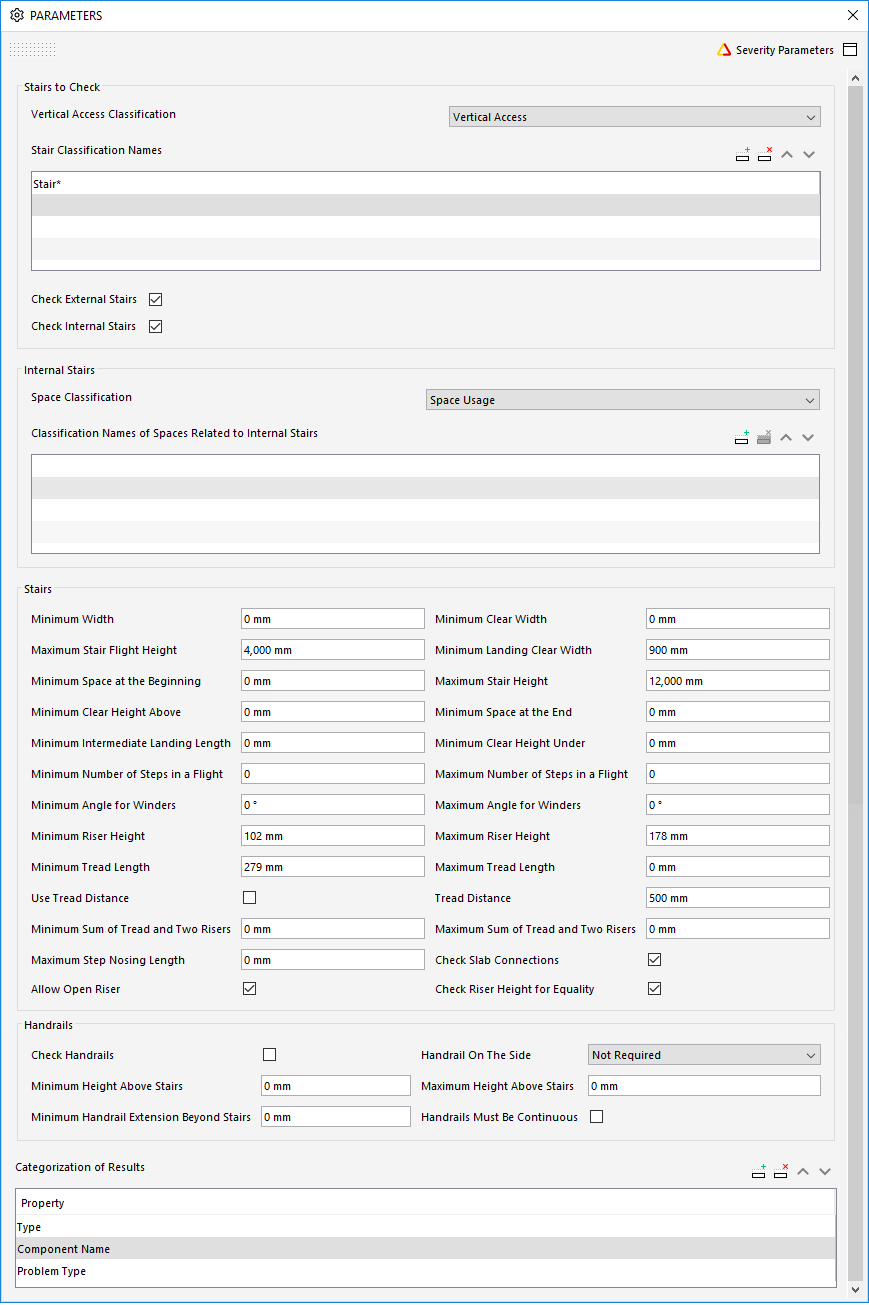Screen dimensions: 869x1305
Task: Click Minimum Clear Height Under field
Action: point(738,743)
